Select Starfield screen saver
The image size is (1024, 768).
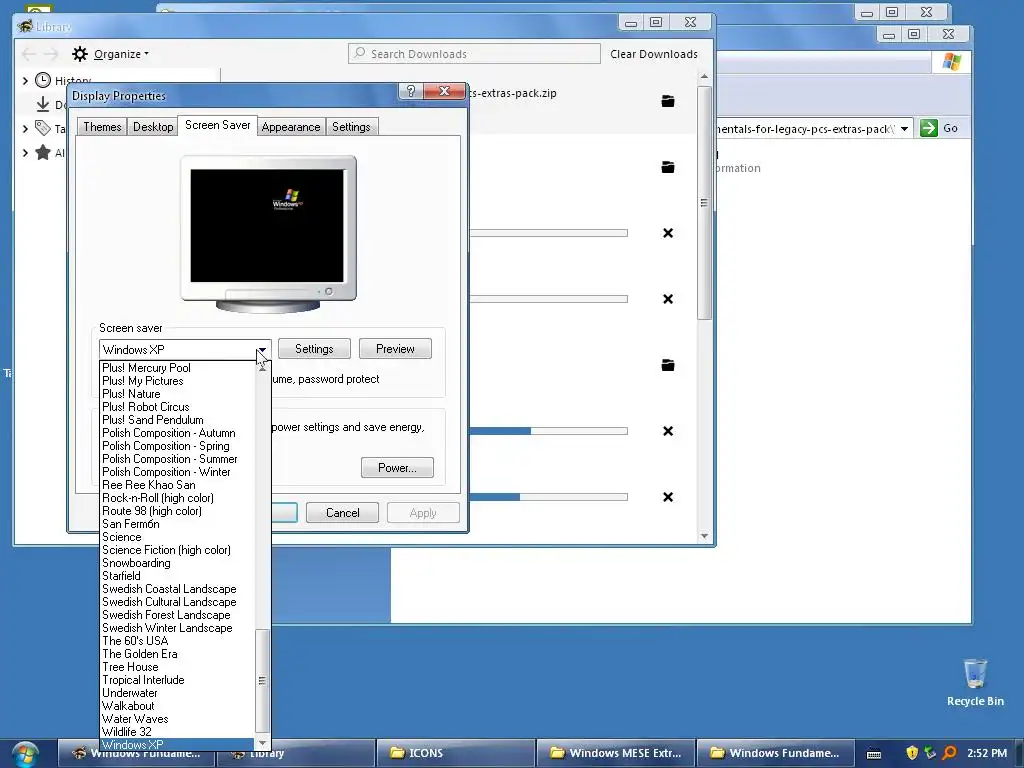tap(176, 576)
